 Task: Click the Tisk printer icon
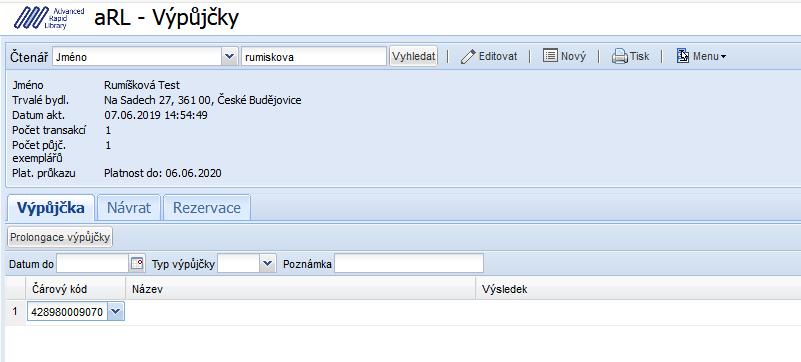[x=619, y=56]
